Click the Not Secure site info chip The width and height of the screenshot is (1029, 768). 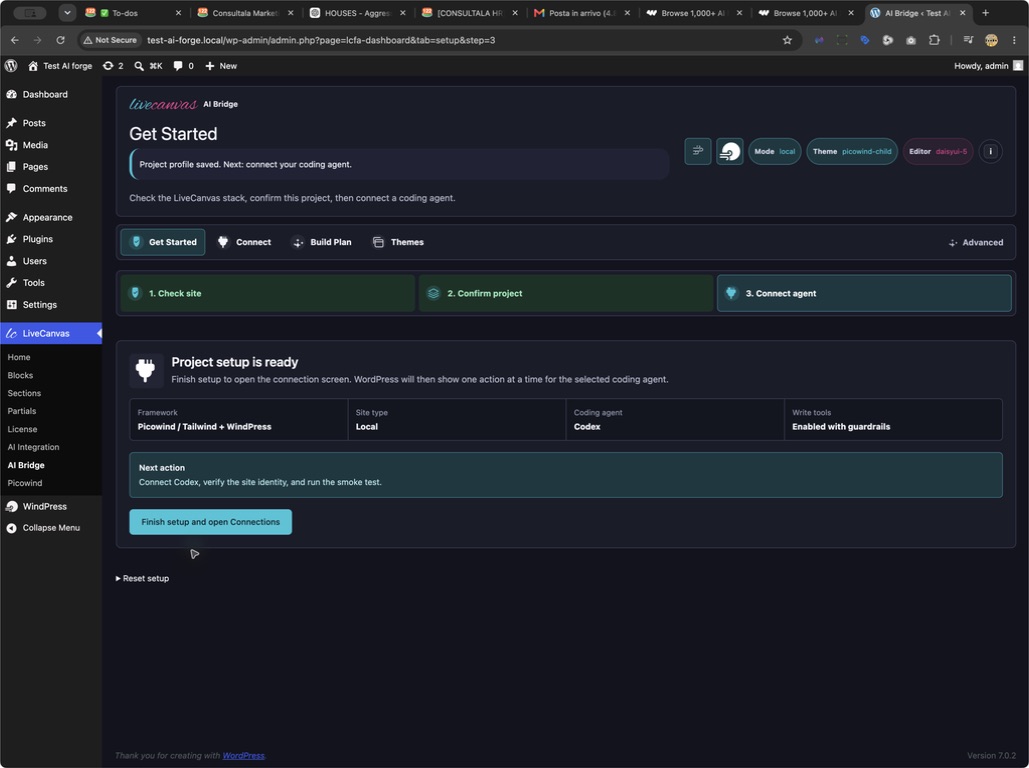click(110, 40)
